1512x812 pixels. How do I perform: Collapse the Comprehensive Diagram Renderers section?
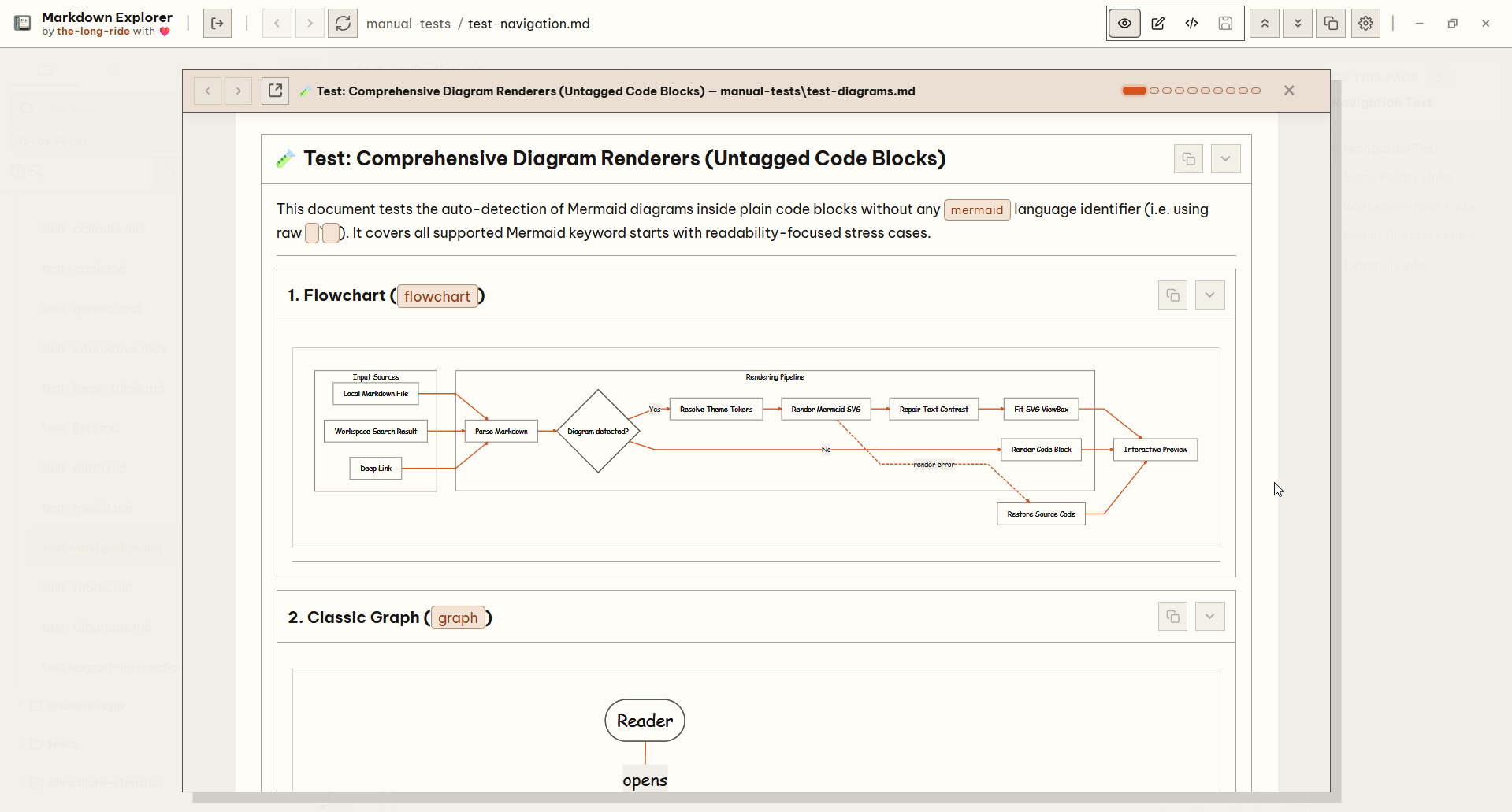point(1225,159)
